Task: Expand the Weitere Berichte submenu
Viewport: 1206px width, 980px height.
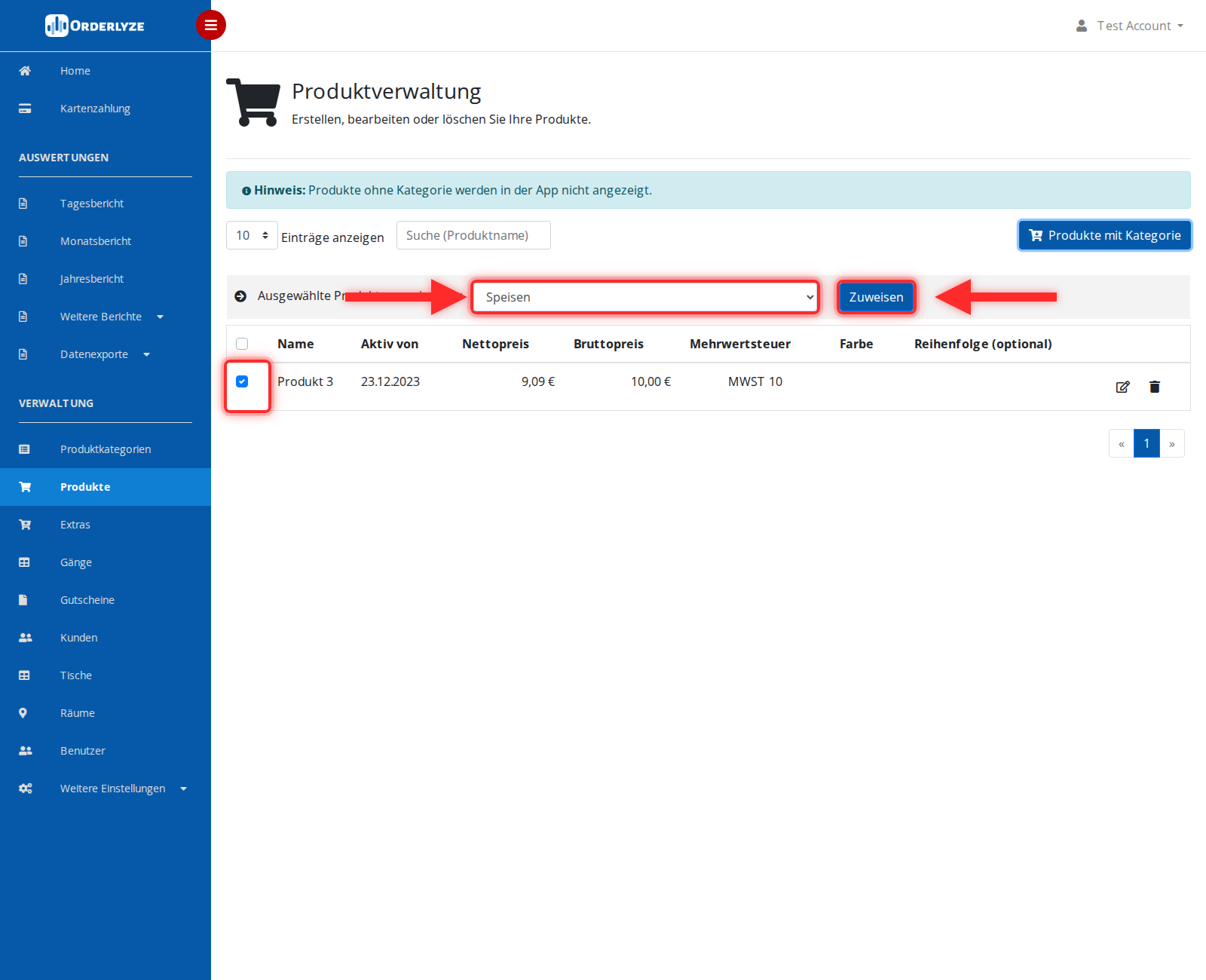Action: (x=112, y=317)
